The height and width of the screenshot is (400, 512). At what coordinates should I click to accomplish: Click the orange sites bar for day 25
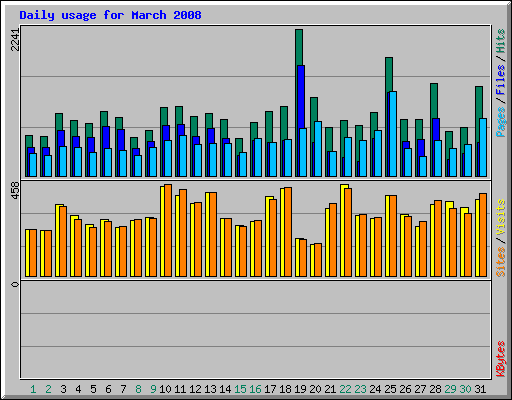[x=393, y=236]
